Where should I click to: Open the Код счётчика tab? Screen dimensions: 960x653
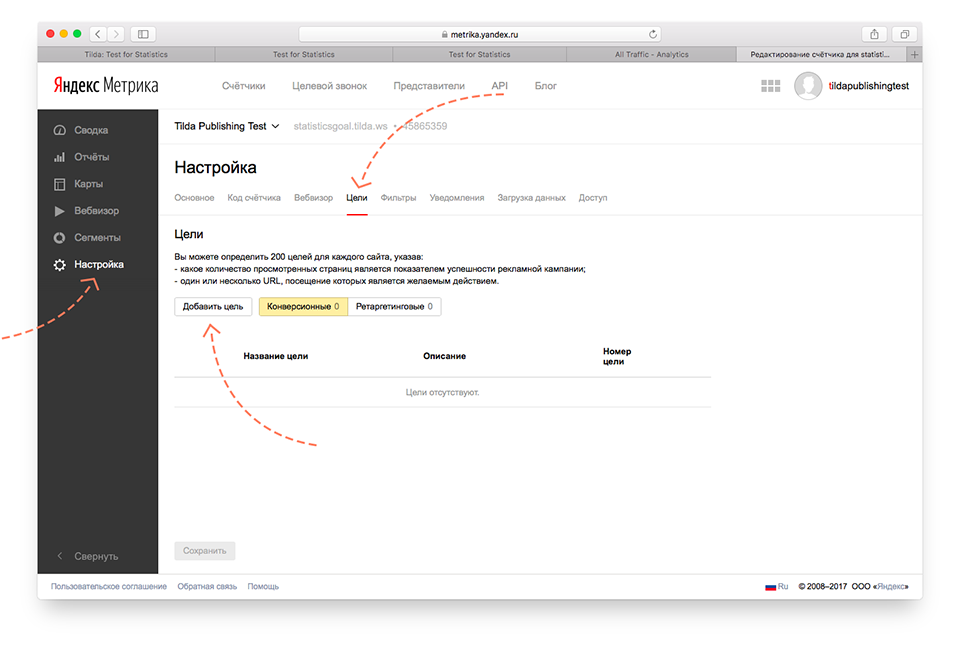tap(254, 198)
